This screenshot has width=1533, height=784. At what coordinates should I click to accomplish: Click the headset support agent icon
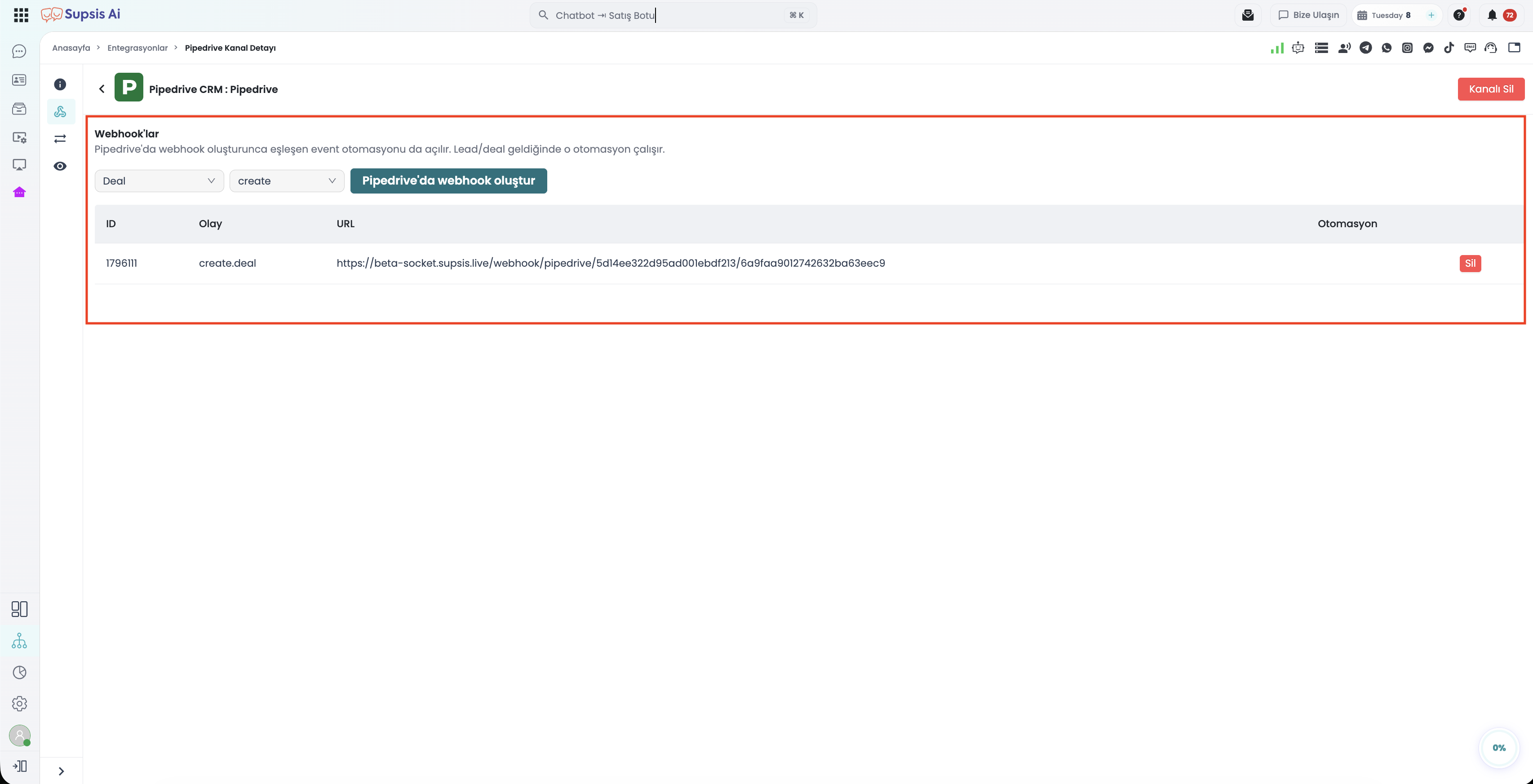click(1491, 48)
